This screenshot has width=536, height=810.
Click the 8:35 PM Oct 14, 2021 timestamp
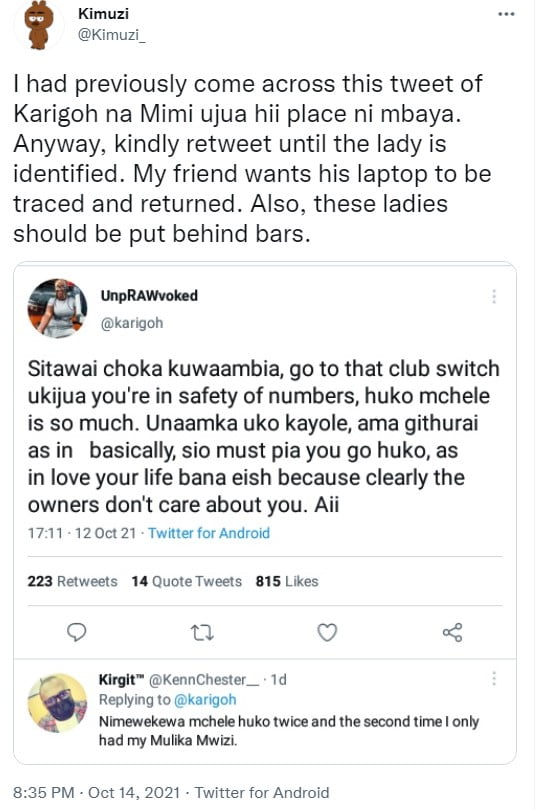tap(97, 792)
